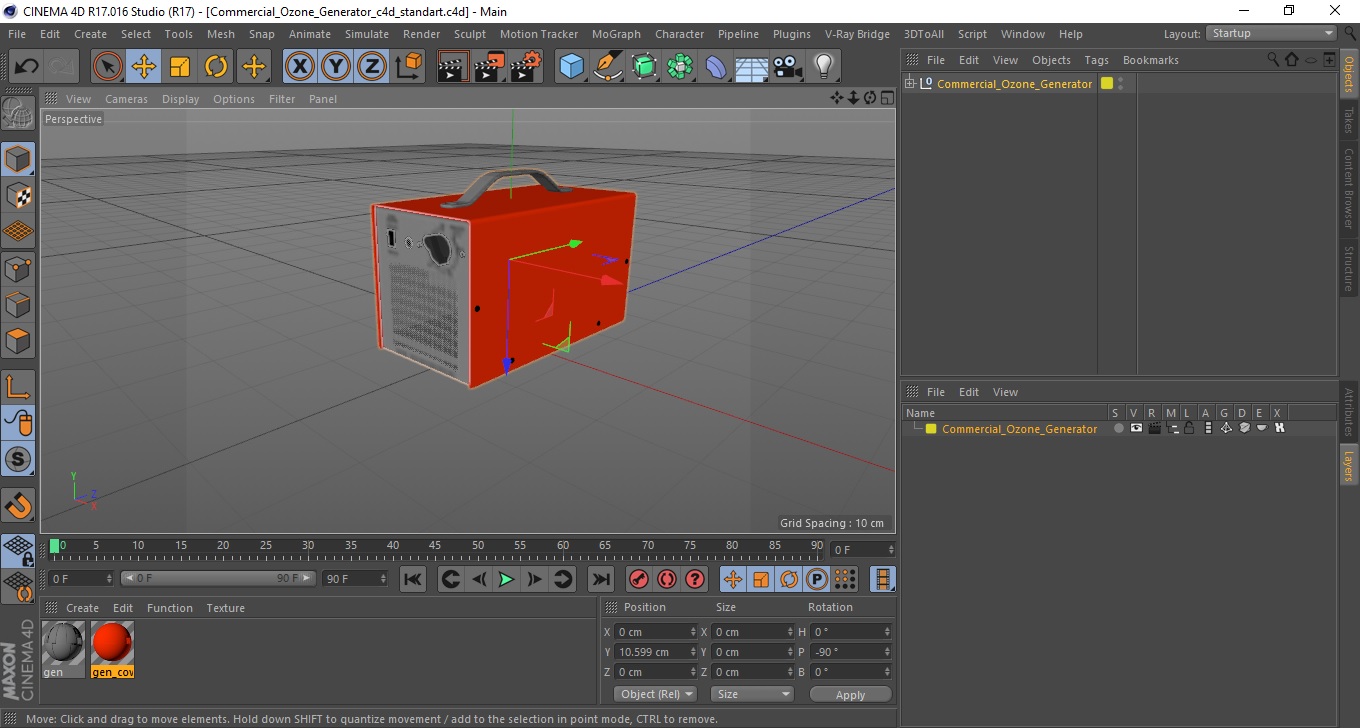1360x728 pixels.
Task: Click Apply button in coordinates panel
Action: 850,694
